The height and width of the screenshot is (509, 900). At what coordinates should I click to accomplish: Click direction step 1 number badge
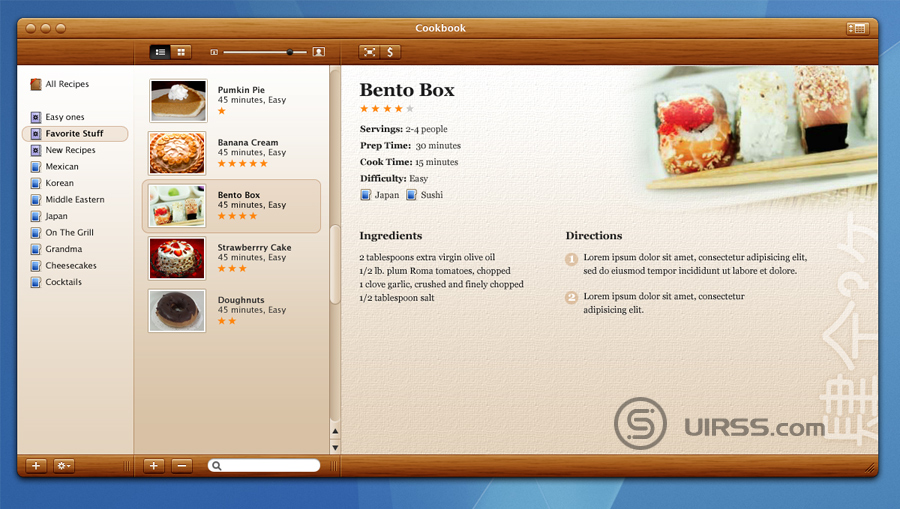pyautogui.click(x=571, y=259)
